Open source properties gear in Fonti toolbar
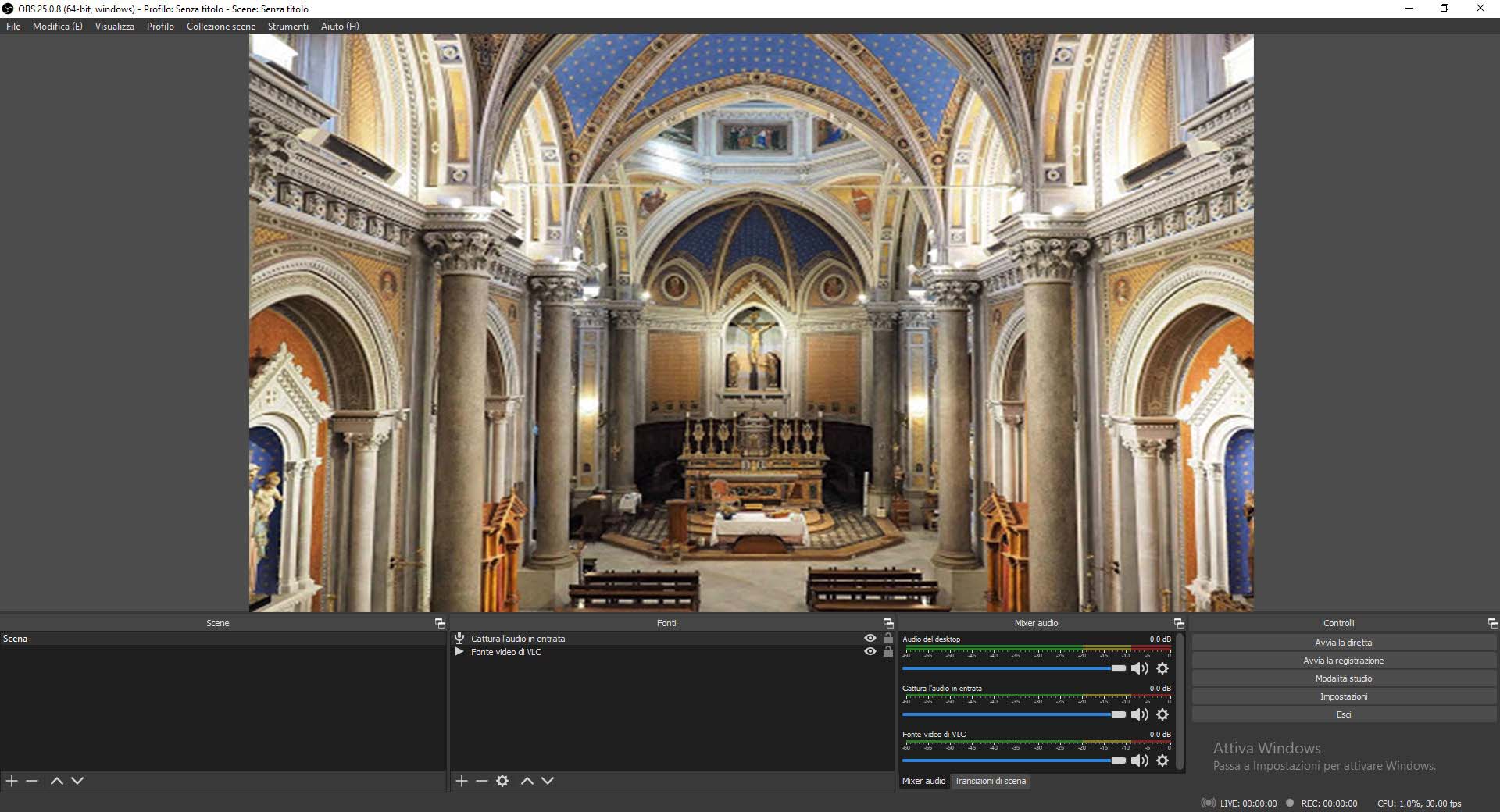The height and width of the screenshot is (812, 1500). pyautogui.click(x=502, y=781)
